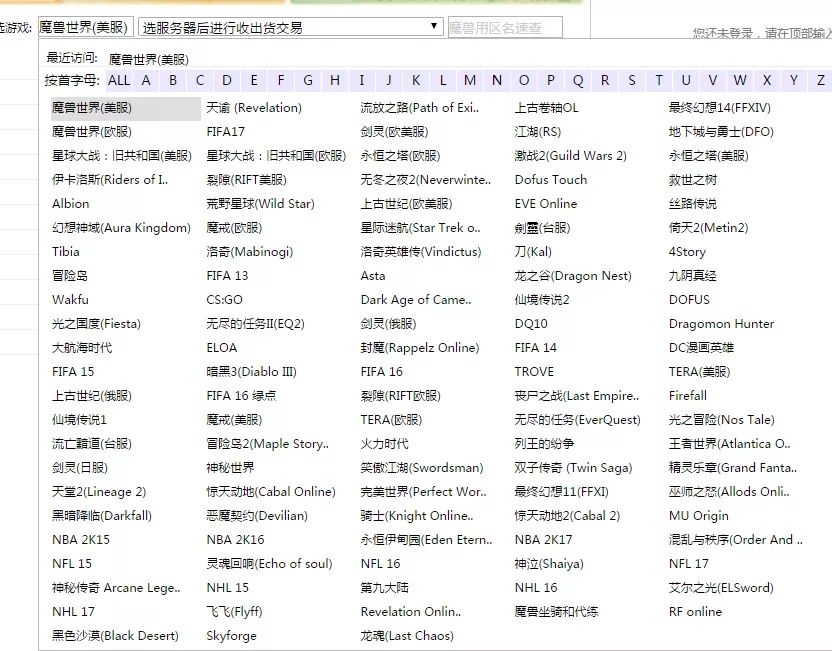Select Albion from the list
The width and height of the screenshot is (832, 651).
coord(71,204)
